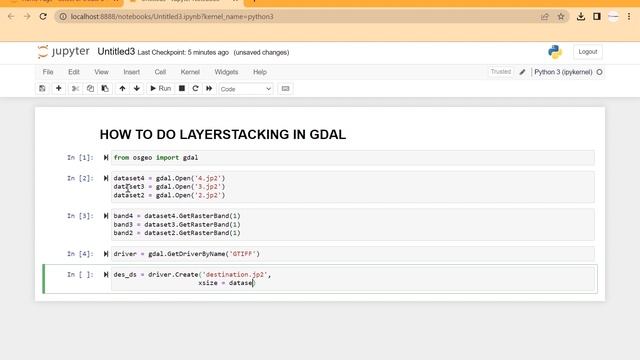Open the cell type Code dropdown
640x360 pixels.
[x=246, y=89]
